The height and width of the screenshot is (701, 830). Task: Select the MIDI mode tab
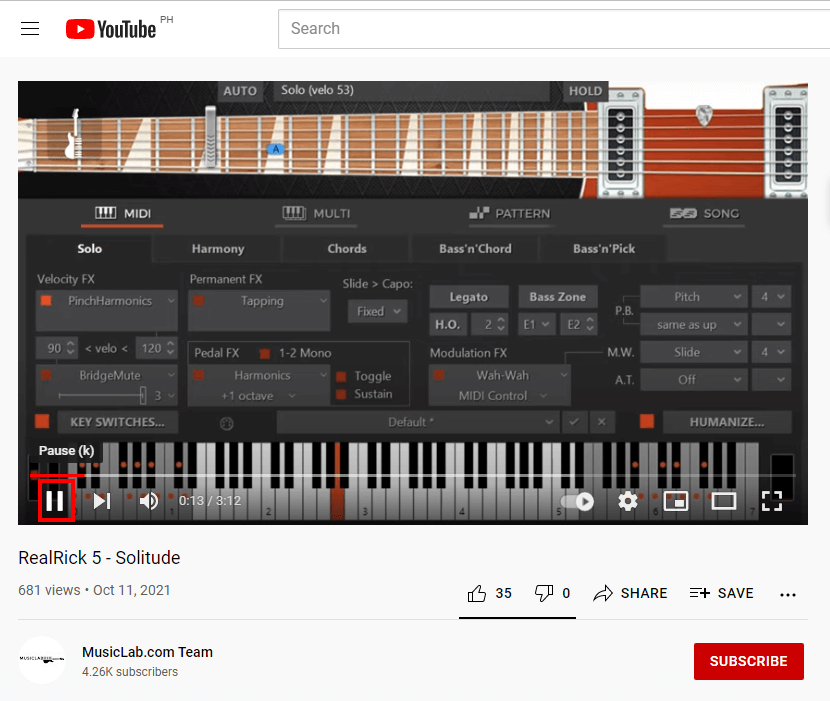pyautogui.click(x=122, y=213)
